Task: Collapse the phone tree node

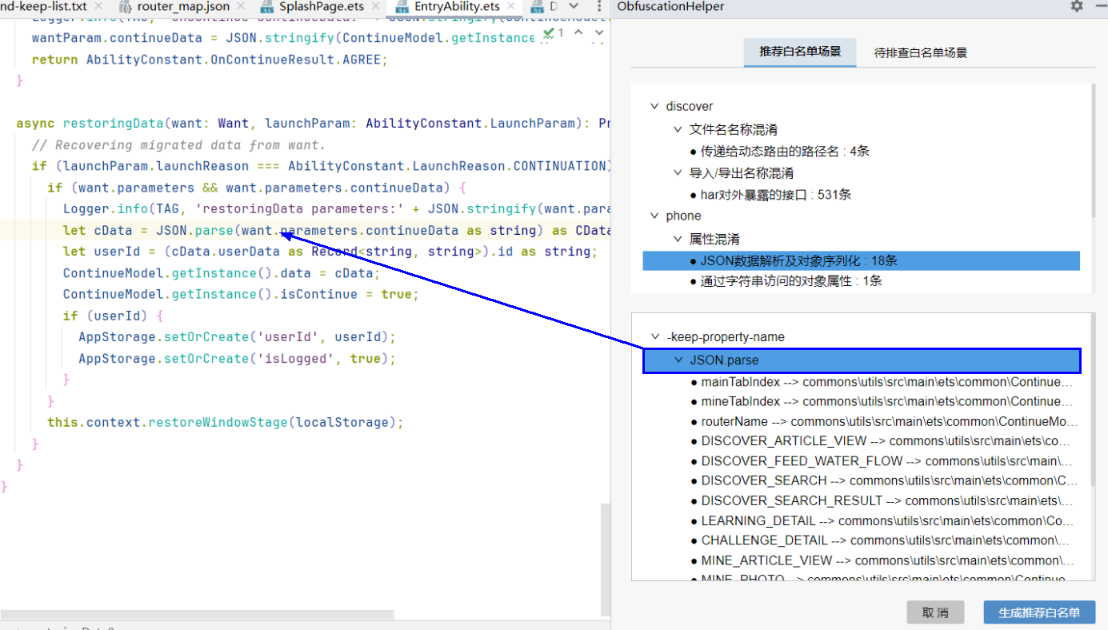Action: click(x=655, y=216)
